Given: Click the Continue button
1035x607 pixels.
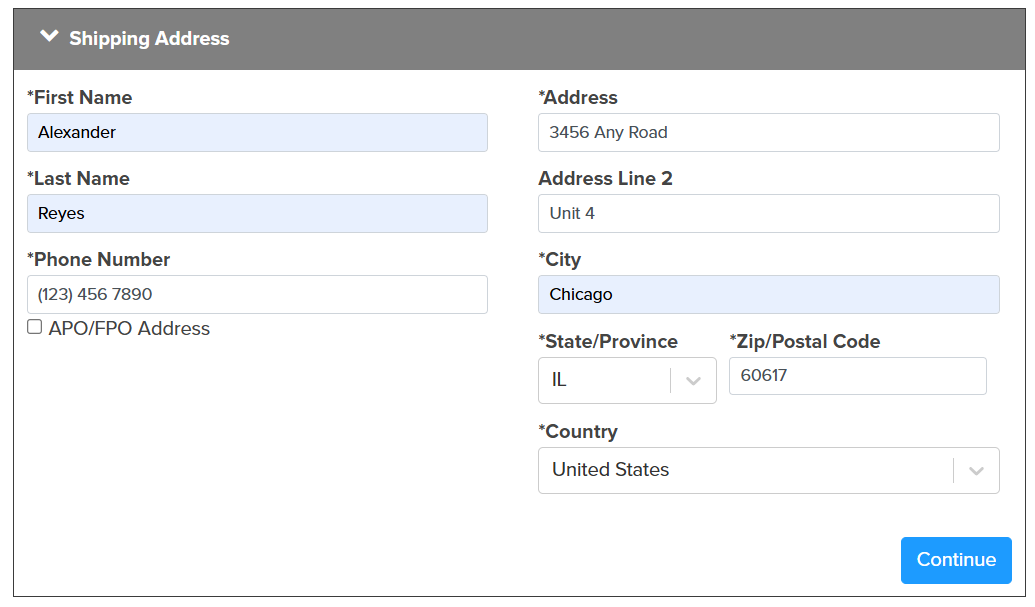Looking at the screenshot, I should pyautogui.click(x=956, y=560).
